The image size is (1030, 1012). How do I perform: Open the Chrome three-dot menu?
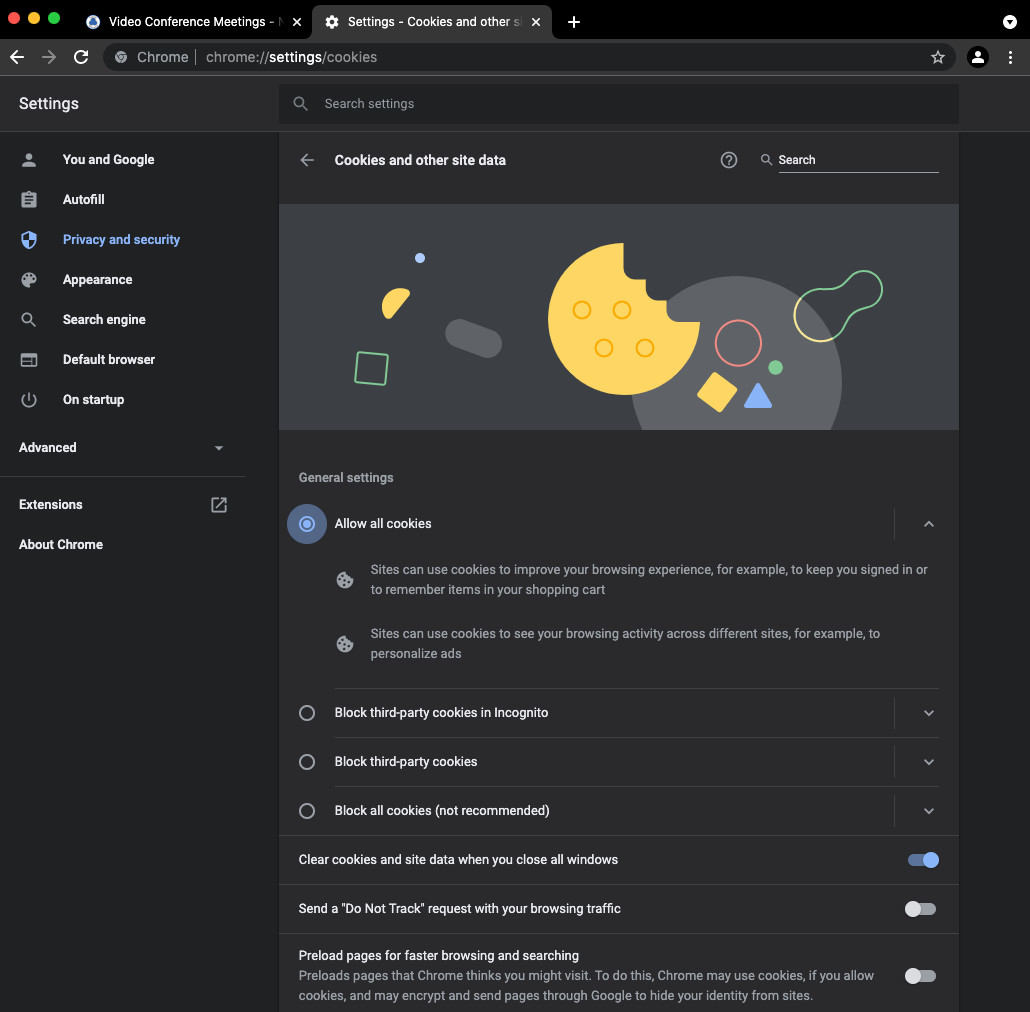pos(1010,57)
